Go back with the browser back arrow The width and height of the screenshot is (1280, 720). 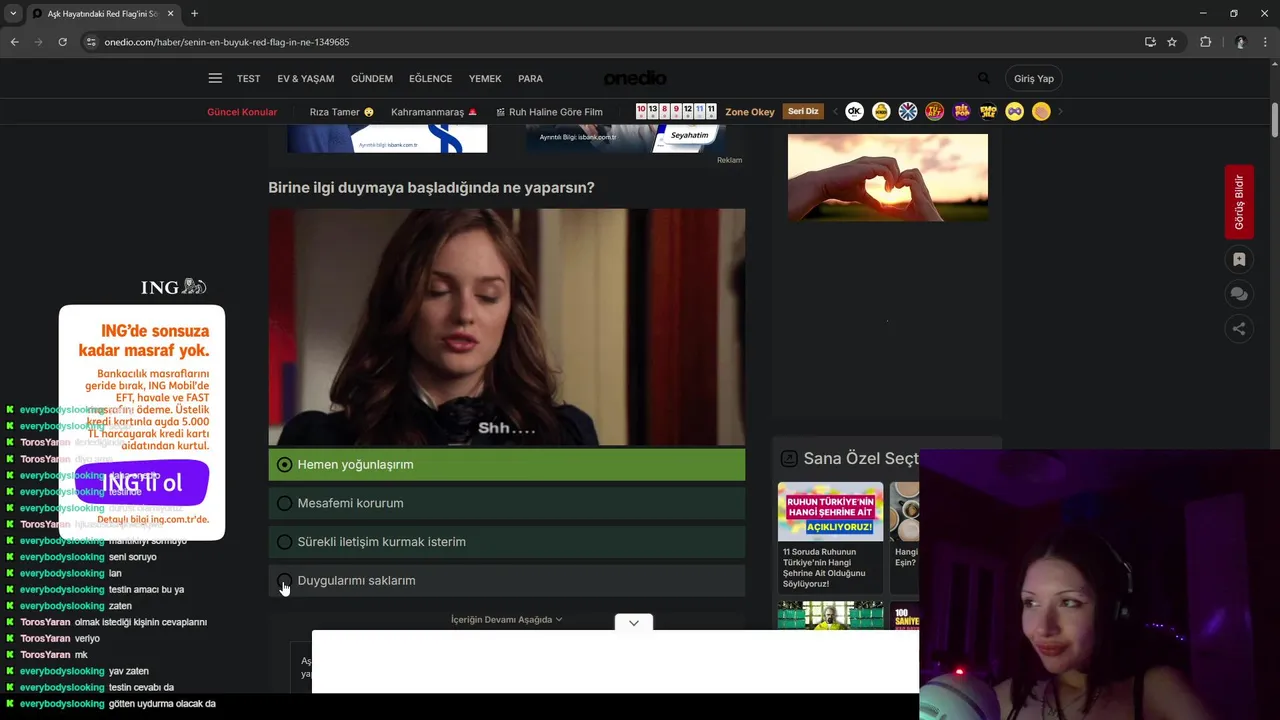pyautogui.click(x=14, y=42)
